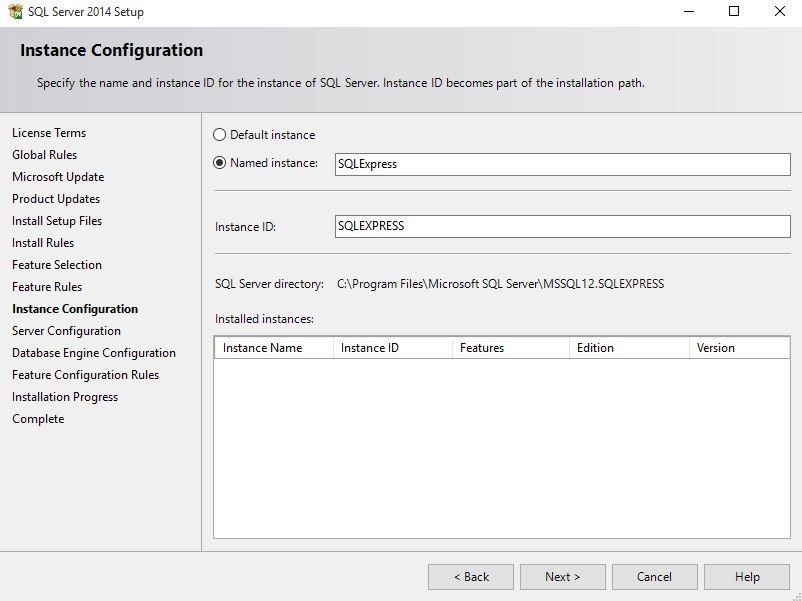This screenshot has width=802, height=601.
Task: Click the Instance ID column header
Action: [x=393, y=348]
